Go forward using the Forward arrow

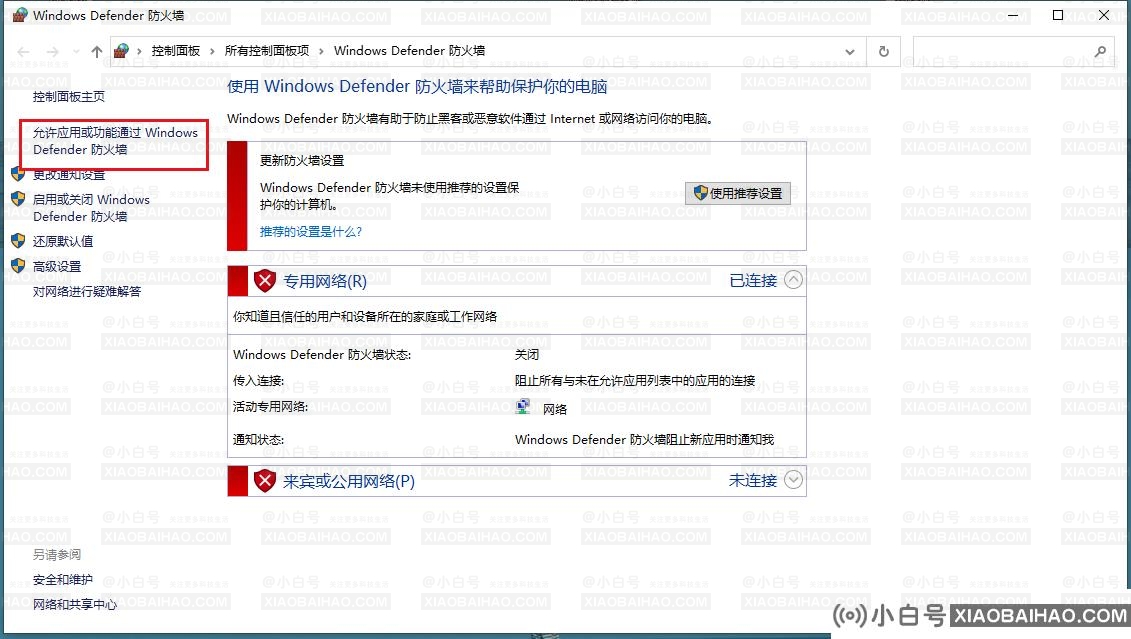pos(53,52)
